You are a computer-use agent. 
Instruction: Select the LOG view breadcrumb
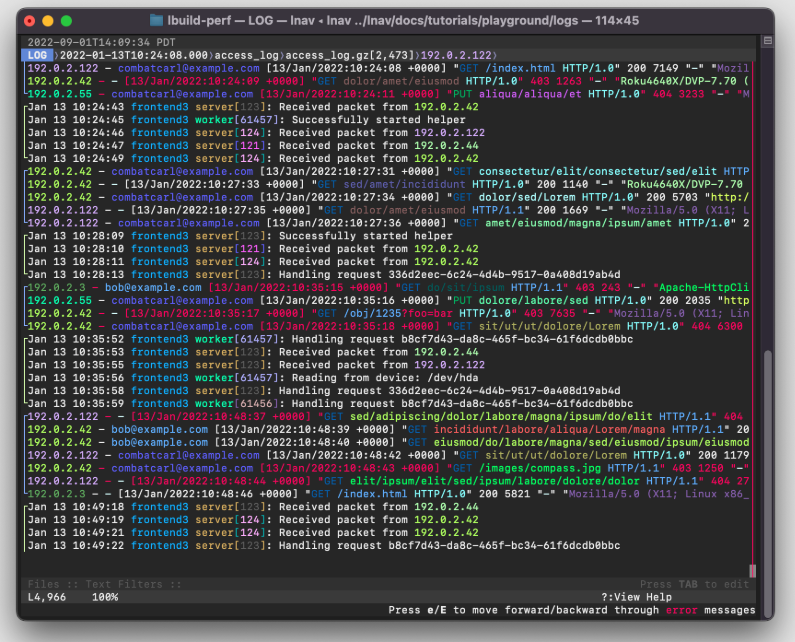point(38,55)
